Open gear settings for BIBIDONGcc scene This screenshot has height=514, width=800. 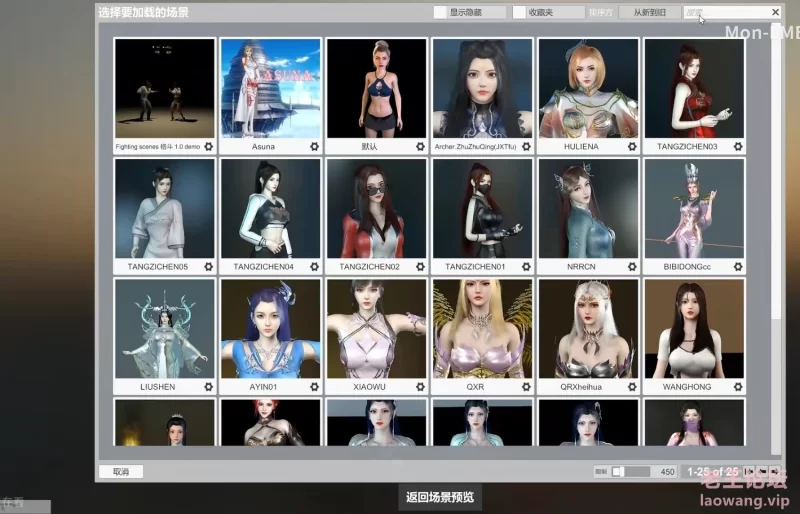click(738, 266)
